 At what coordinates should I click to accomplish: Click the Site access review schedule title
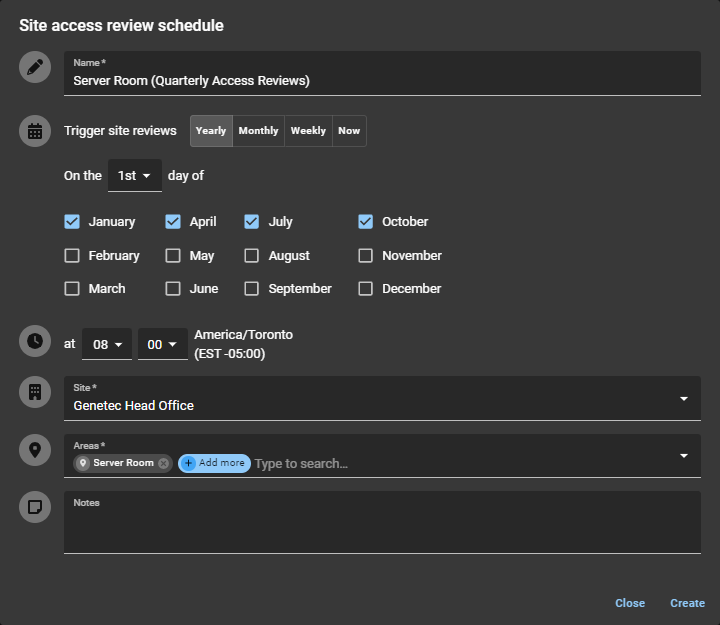click(121, 26)
